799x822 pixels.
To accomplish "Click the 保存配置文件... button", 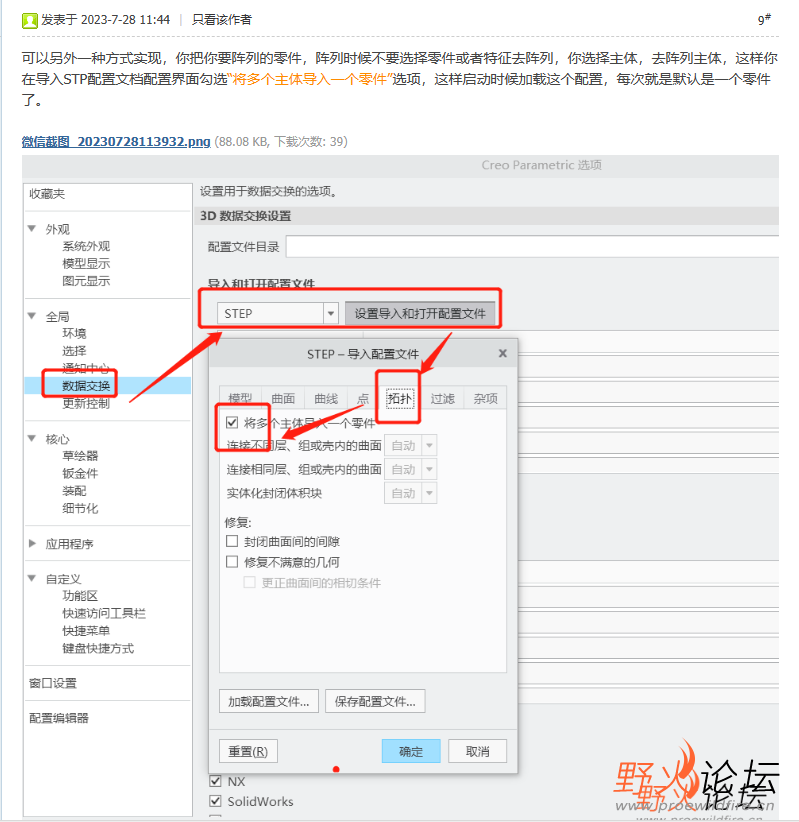I will pyautogui.click(x=375, y=701).
